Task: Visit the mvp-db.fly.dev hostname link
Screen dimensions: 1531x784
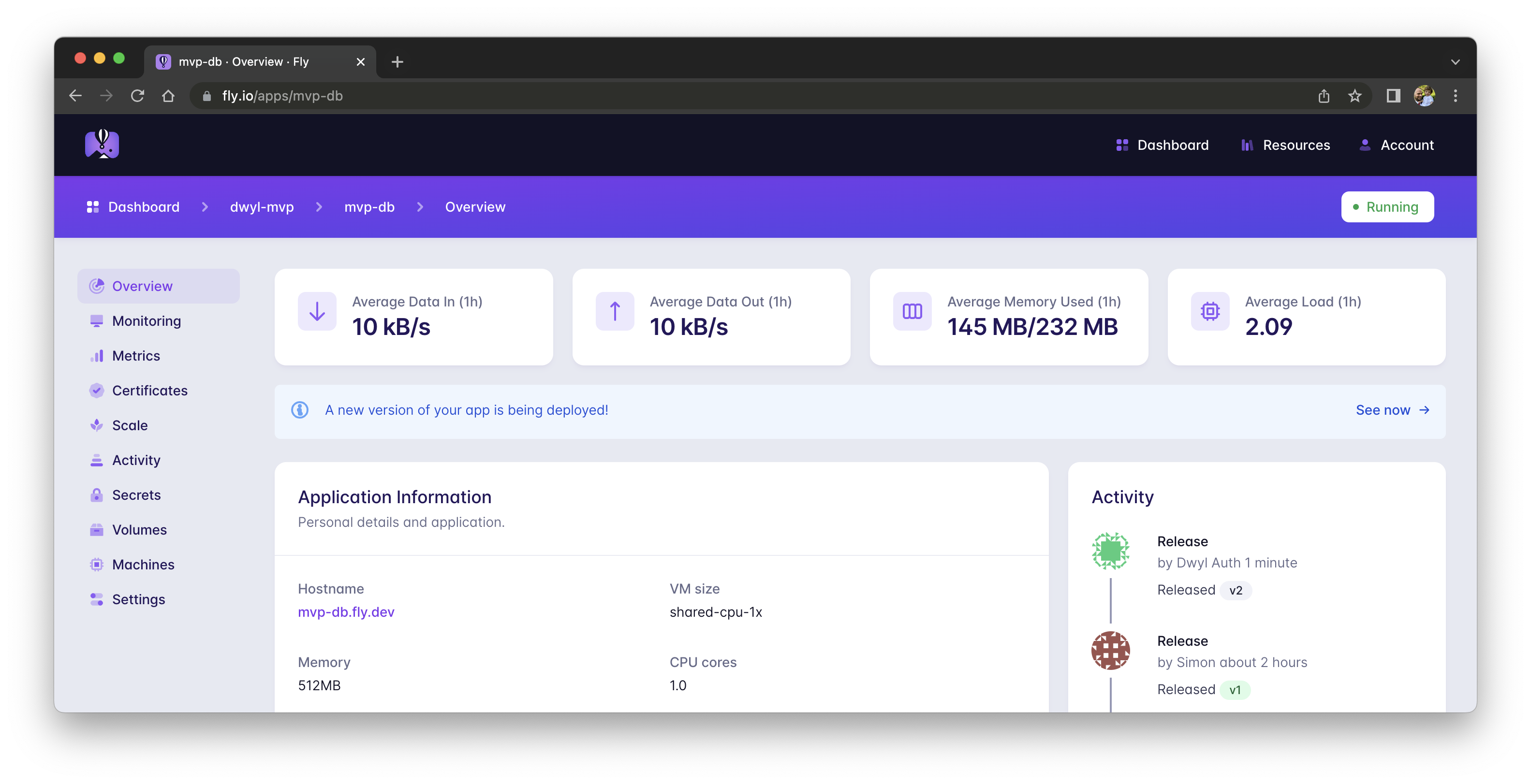Action: click(x=347, y=612)
